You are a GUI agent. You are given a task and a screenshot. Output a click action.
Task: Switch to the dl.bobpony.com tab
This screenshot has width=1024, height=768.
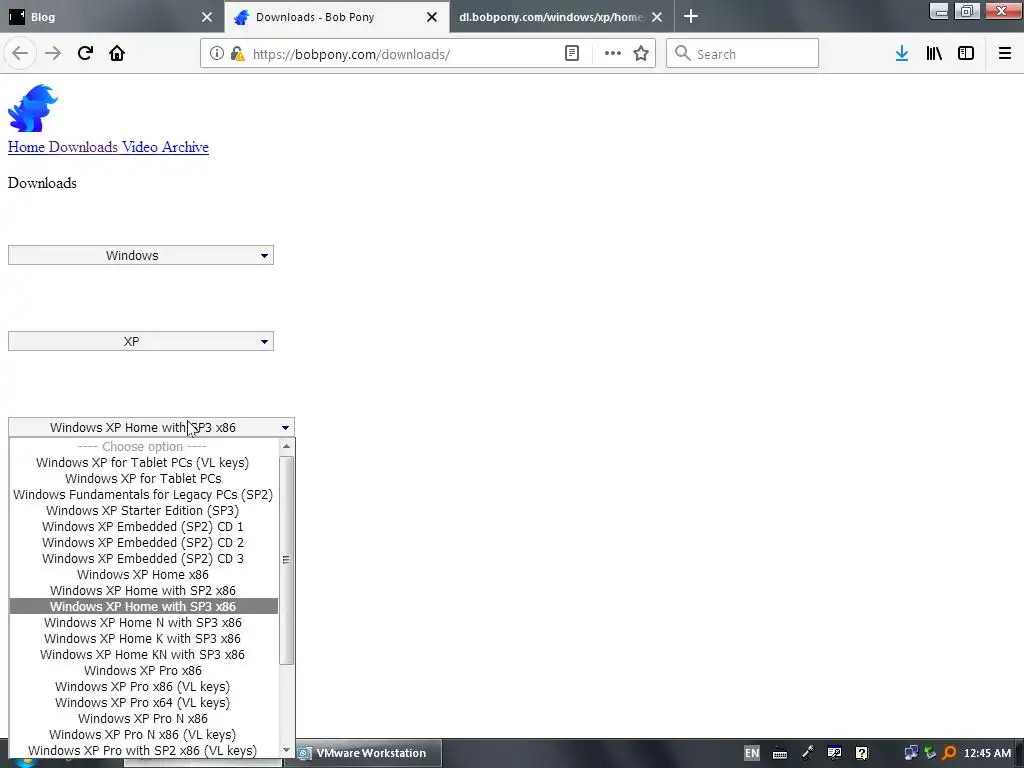click(x=562, y=17)
